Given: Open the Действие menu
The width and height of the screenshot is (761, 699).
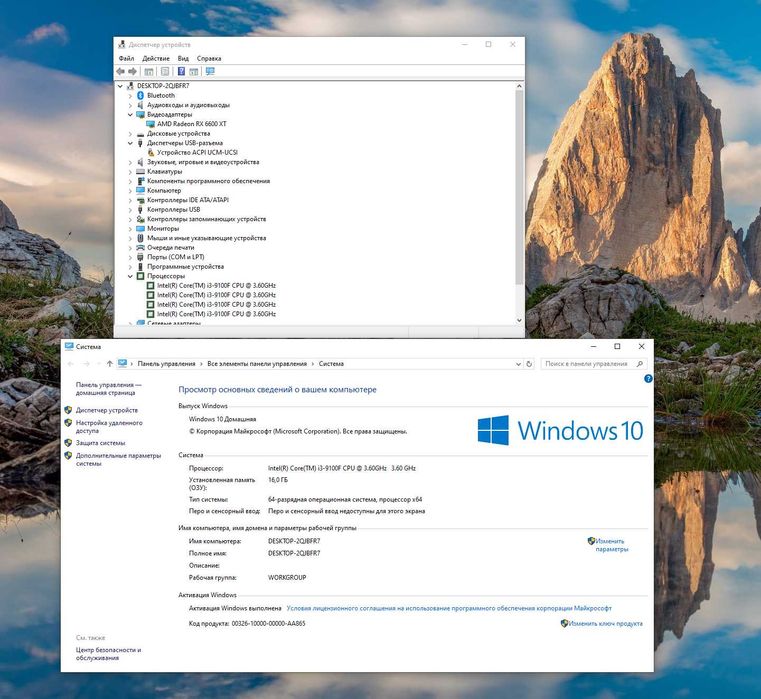Looking at the screenshot, I should coord(156,58).
